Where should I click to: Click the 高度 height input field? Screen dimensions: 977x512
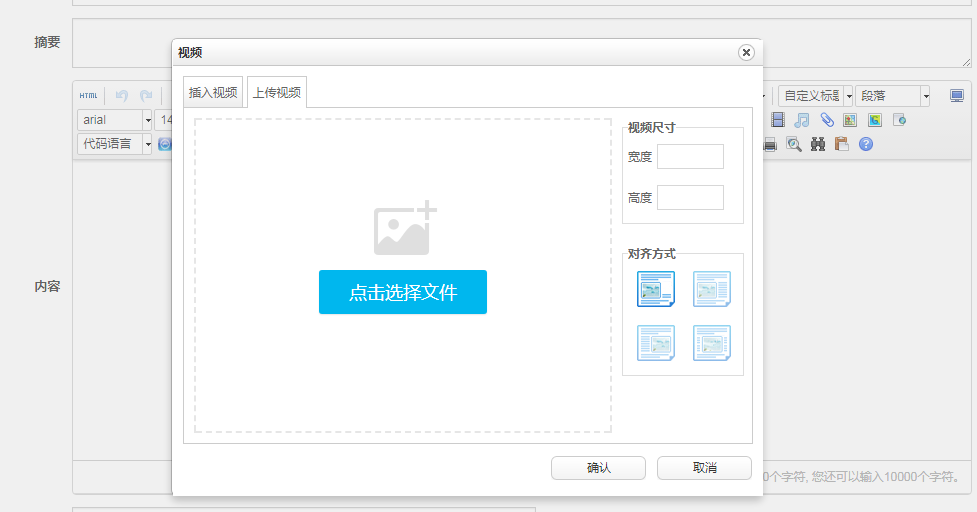[690, 197]
